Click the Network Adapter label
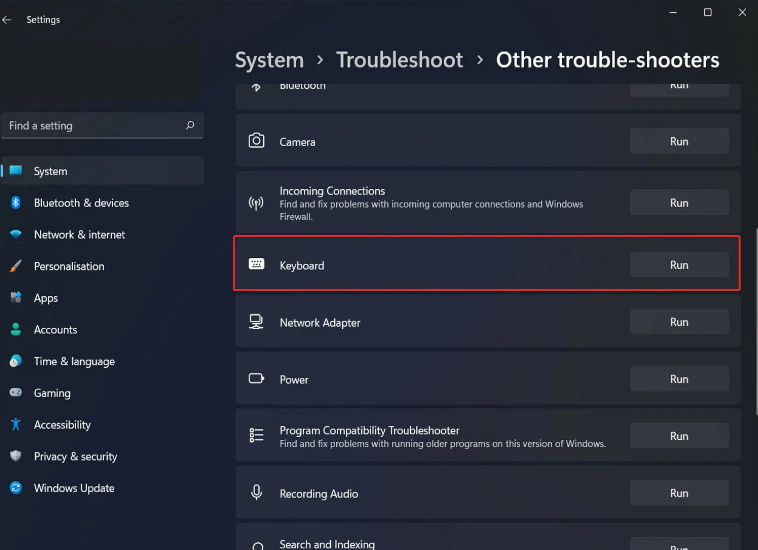Image resolution: width=758 pixels, height=550 pixels. pos(320,323)
